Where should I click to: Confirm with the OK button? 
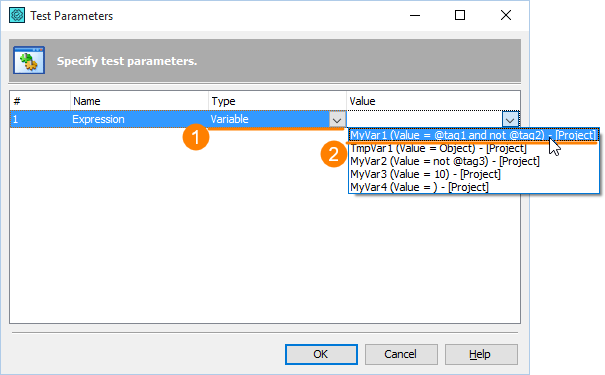tap(321, 354)
